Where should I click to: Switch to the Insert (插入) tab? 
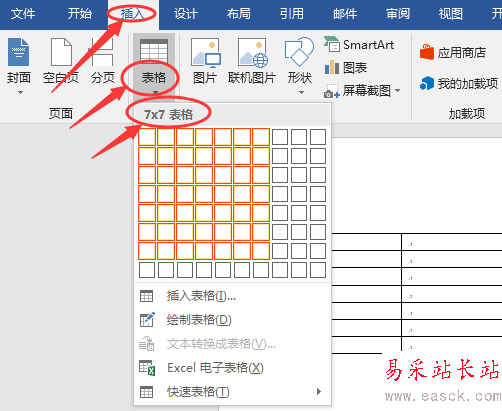click(132, 14)
